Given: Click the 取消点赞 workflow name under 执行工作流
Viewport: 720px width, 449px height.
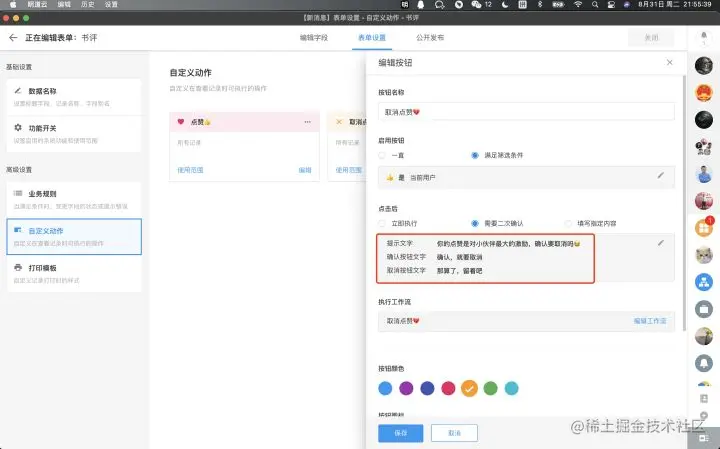Looking at the screenshot, I should click(403, 321).
